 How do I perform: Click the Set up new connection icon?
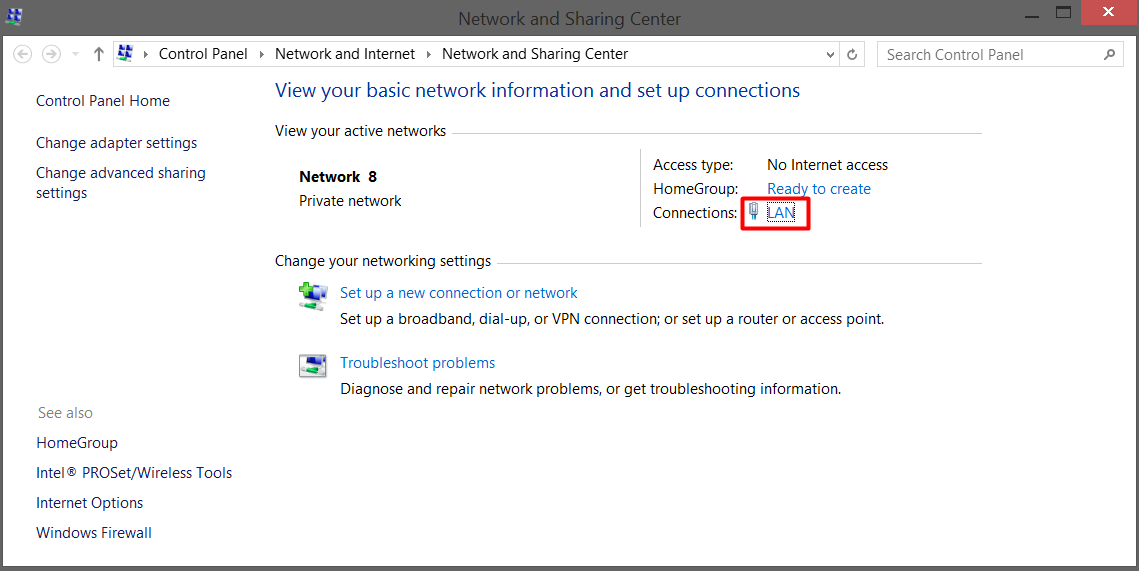tap(312, 295)
